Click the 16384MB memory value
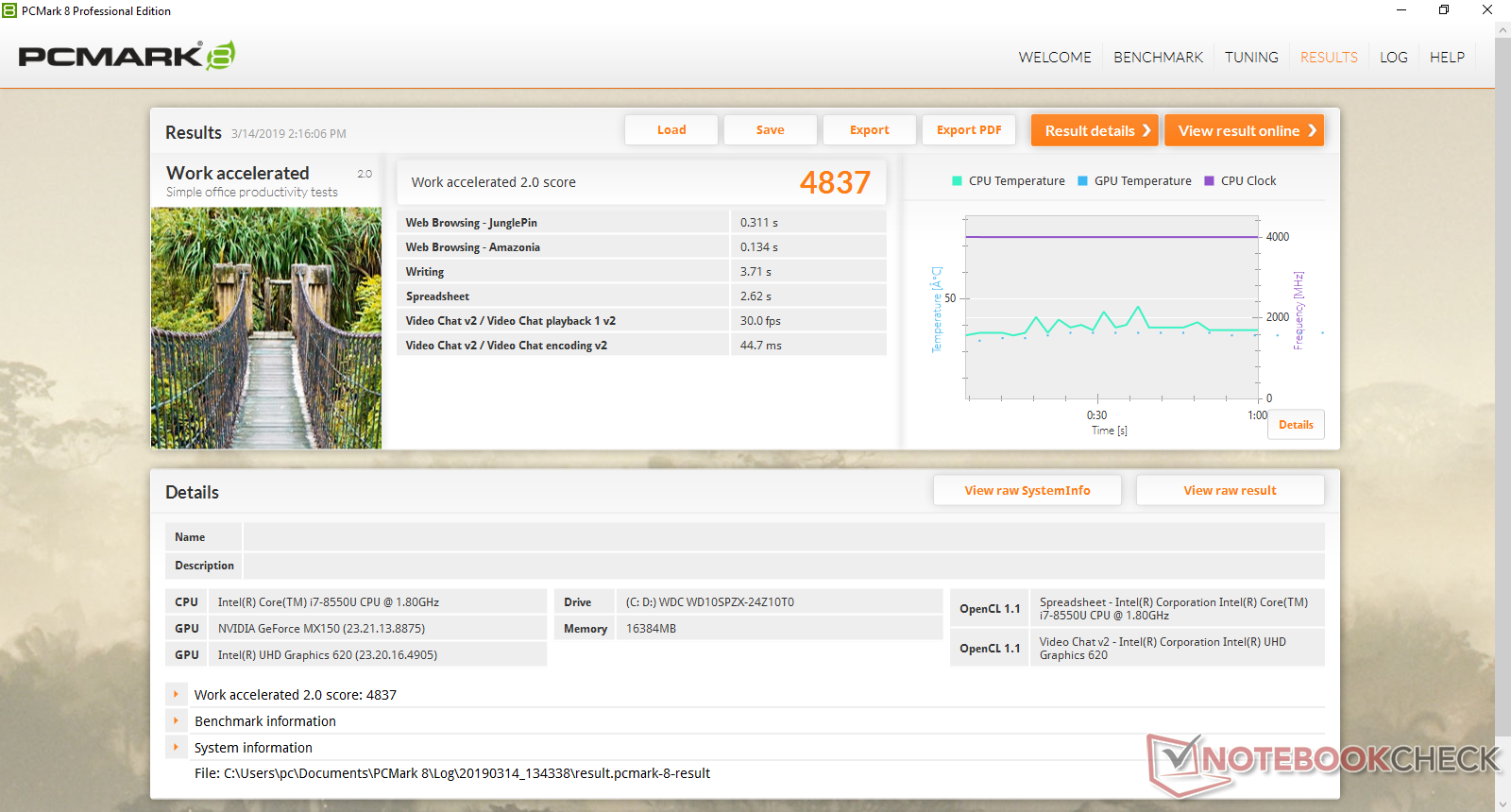 coord(651,629)
